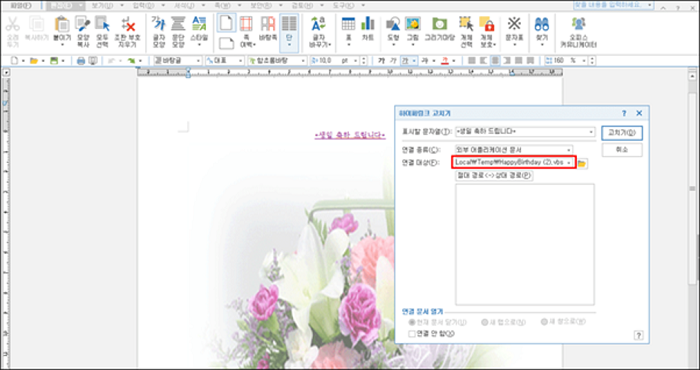Click the red font color button
The height and width of the screenshot is (370, 700).
point(445,61)
